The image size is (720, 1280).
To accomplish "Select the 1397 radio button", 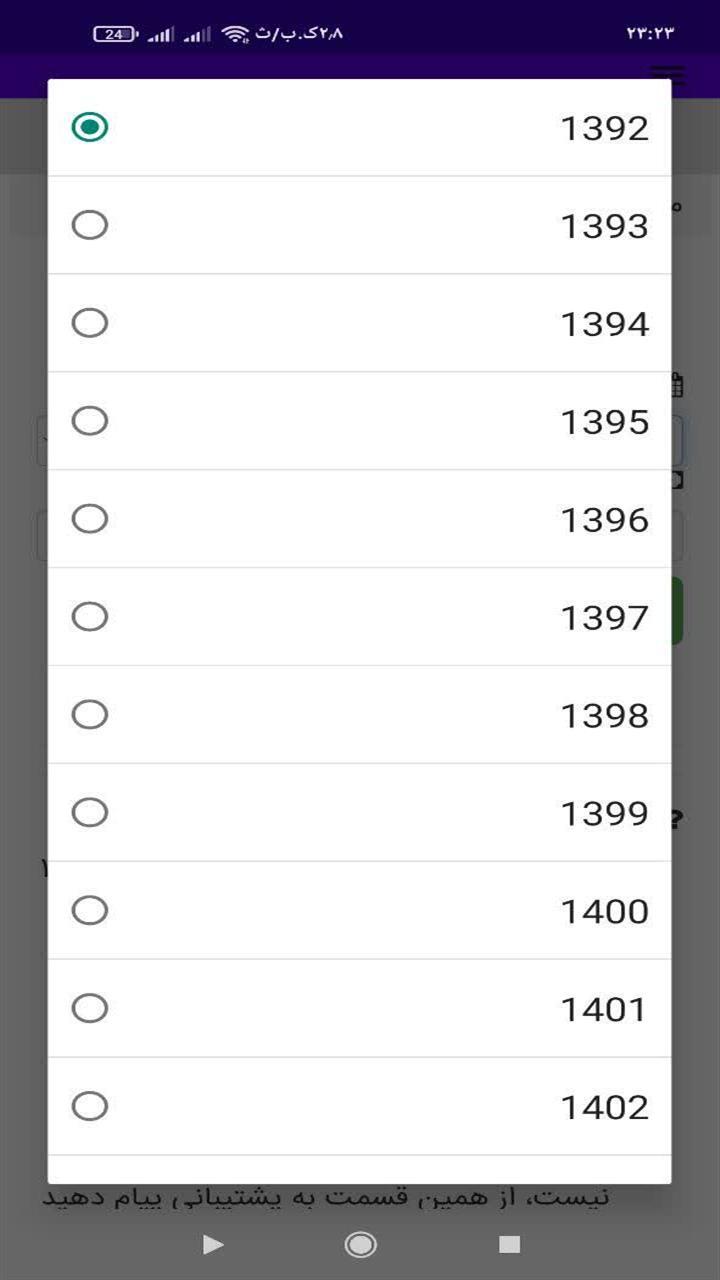I will (90, 617).
